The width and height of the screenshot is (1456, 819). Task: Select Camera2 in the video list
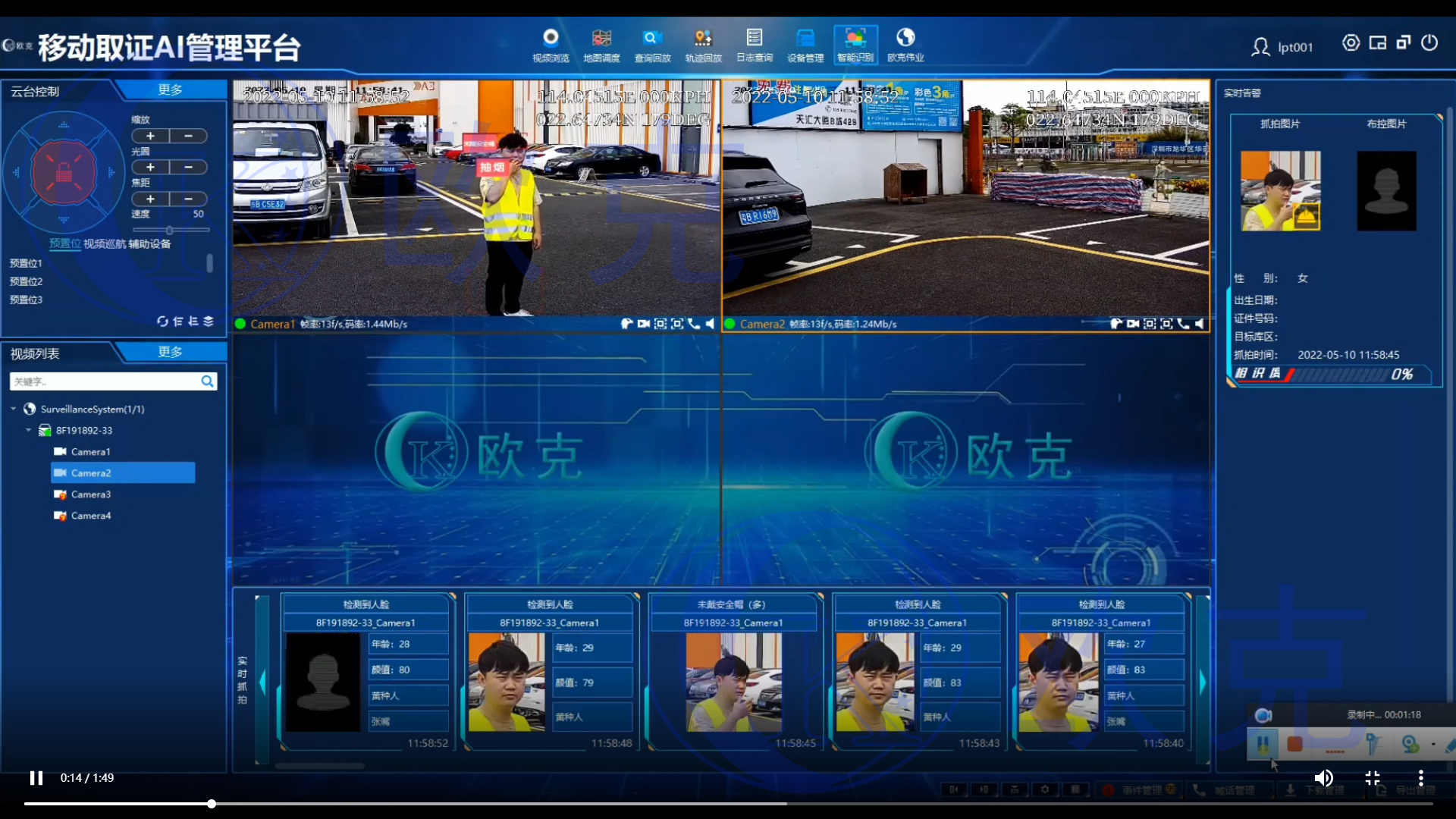coord(122,472)
